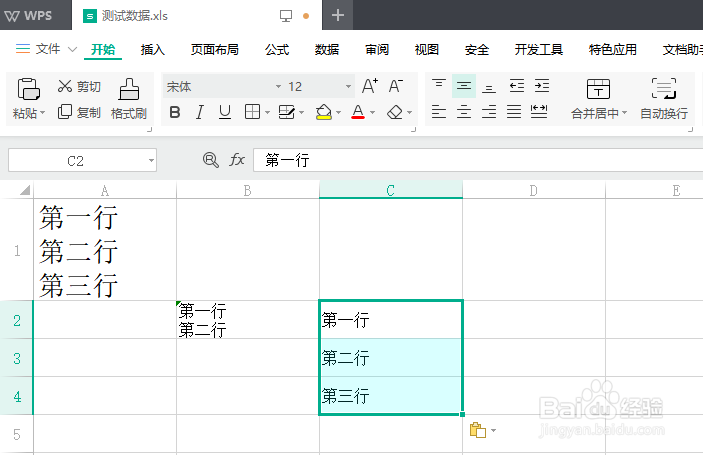Switch to the 数据 tab
The image size is (703, 455).
coord(326,49)
